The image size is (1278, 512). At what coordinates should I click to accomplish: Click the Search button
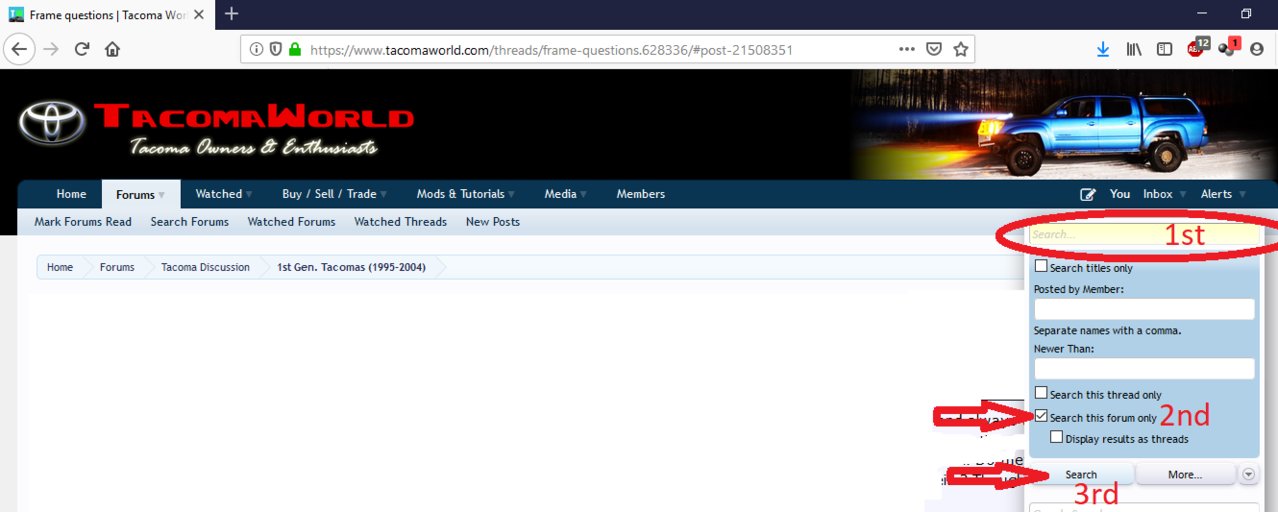coord(1081,474)
